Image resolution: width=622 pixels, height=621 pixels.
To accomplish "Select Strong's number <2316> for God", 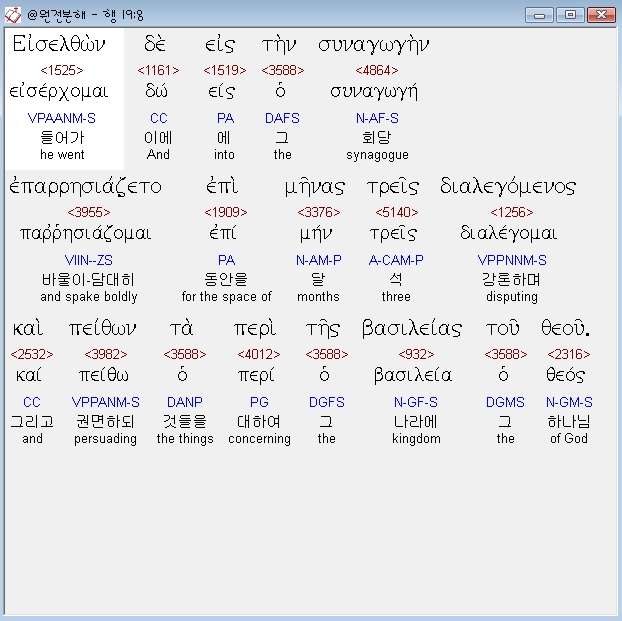I will [x=568, y=354].
